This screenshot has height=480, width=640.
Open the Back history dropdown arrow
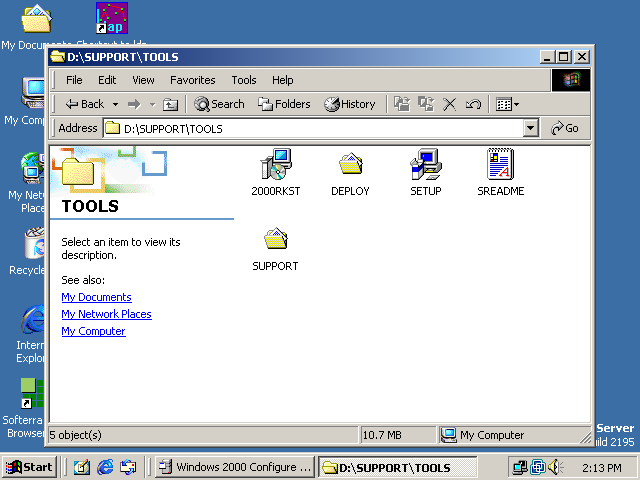click(116, 104)
